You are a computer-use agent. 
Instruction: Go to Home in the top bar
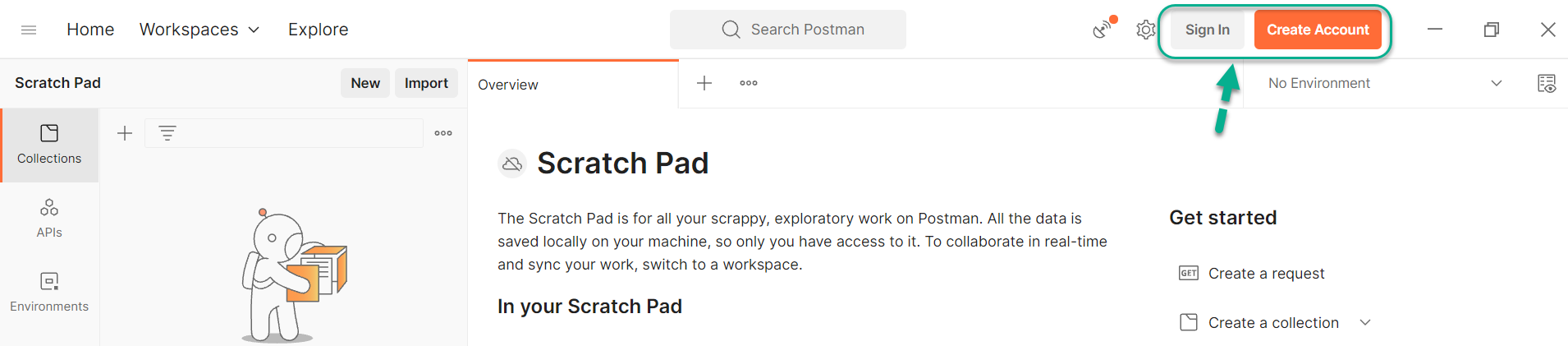point(90,30)
